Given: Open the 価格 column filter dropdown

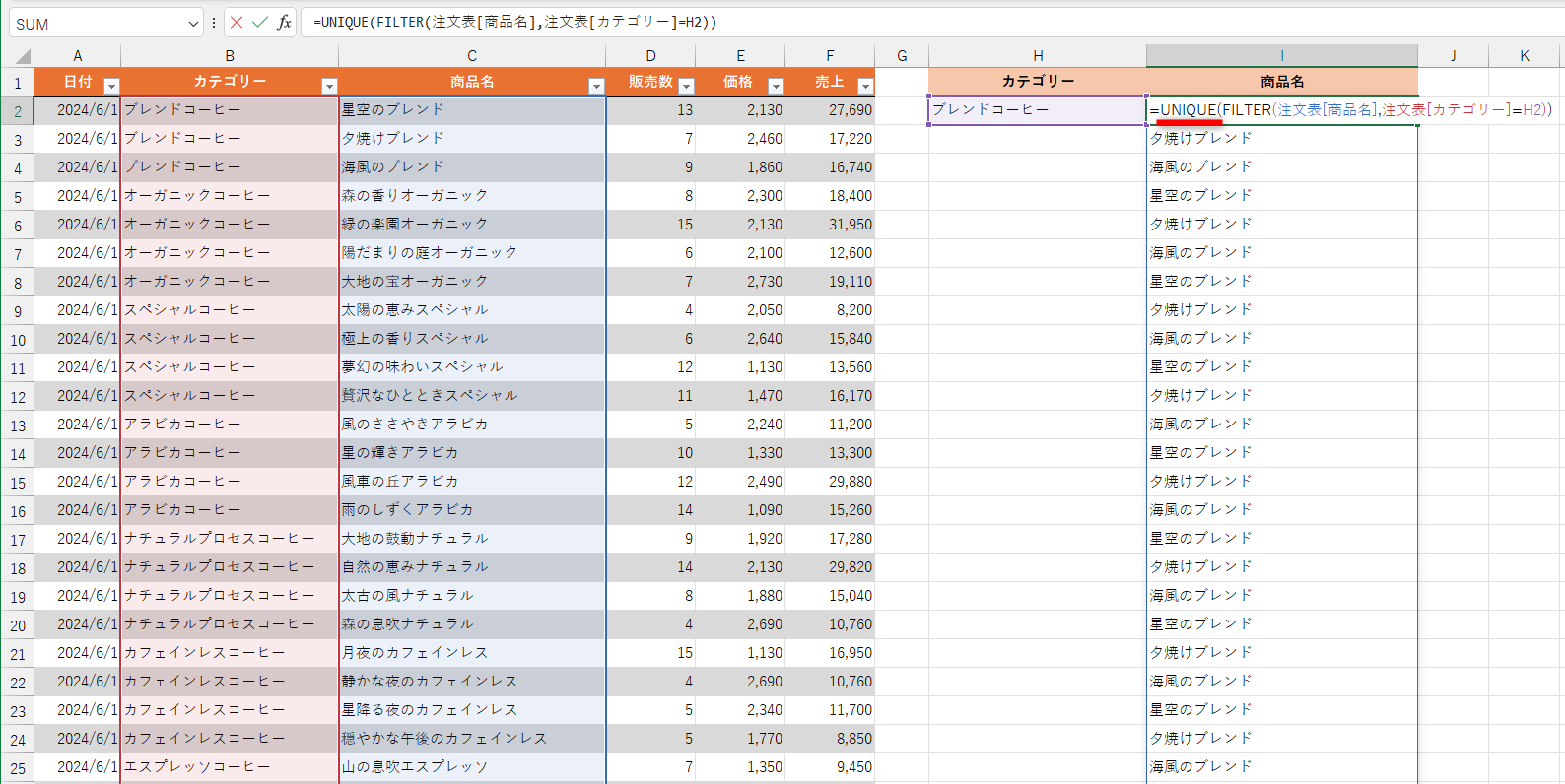Looking at the screenshot, I should pos(776,86).
